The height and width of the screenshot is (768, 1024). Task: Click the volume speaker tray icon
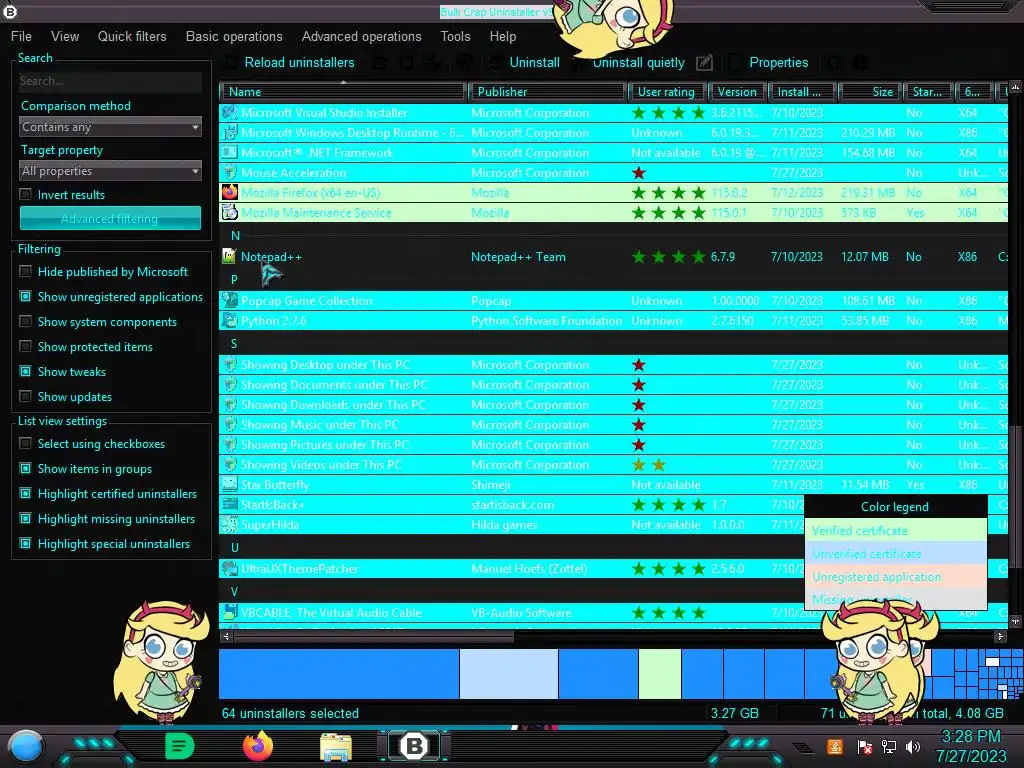tap(913, 746)
